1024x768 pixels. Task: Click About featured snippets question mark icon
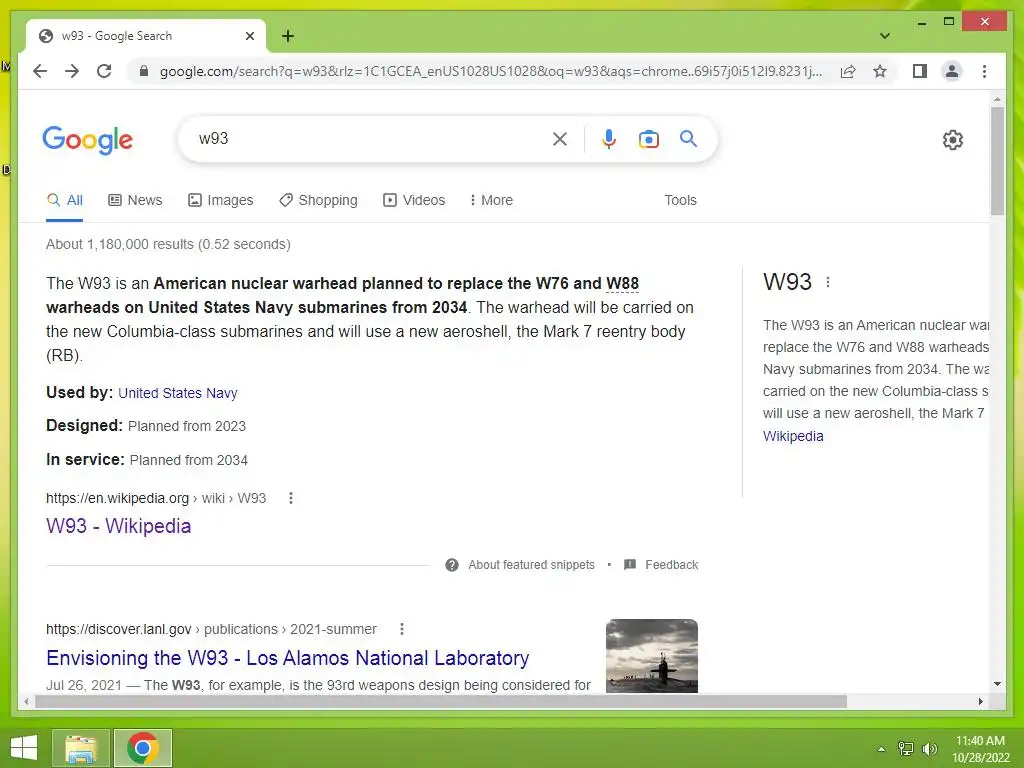[452, 565]
